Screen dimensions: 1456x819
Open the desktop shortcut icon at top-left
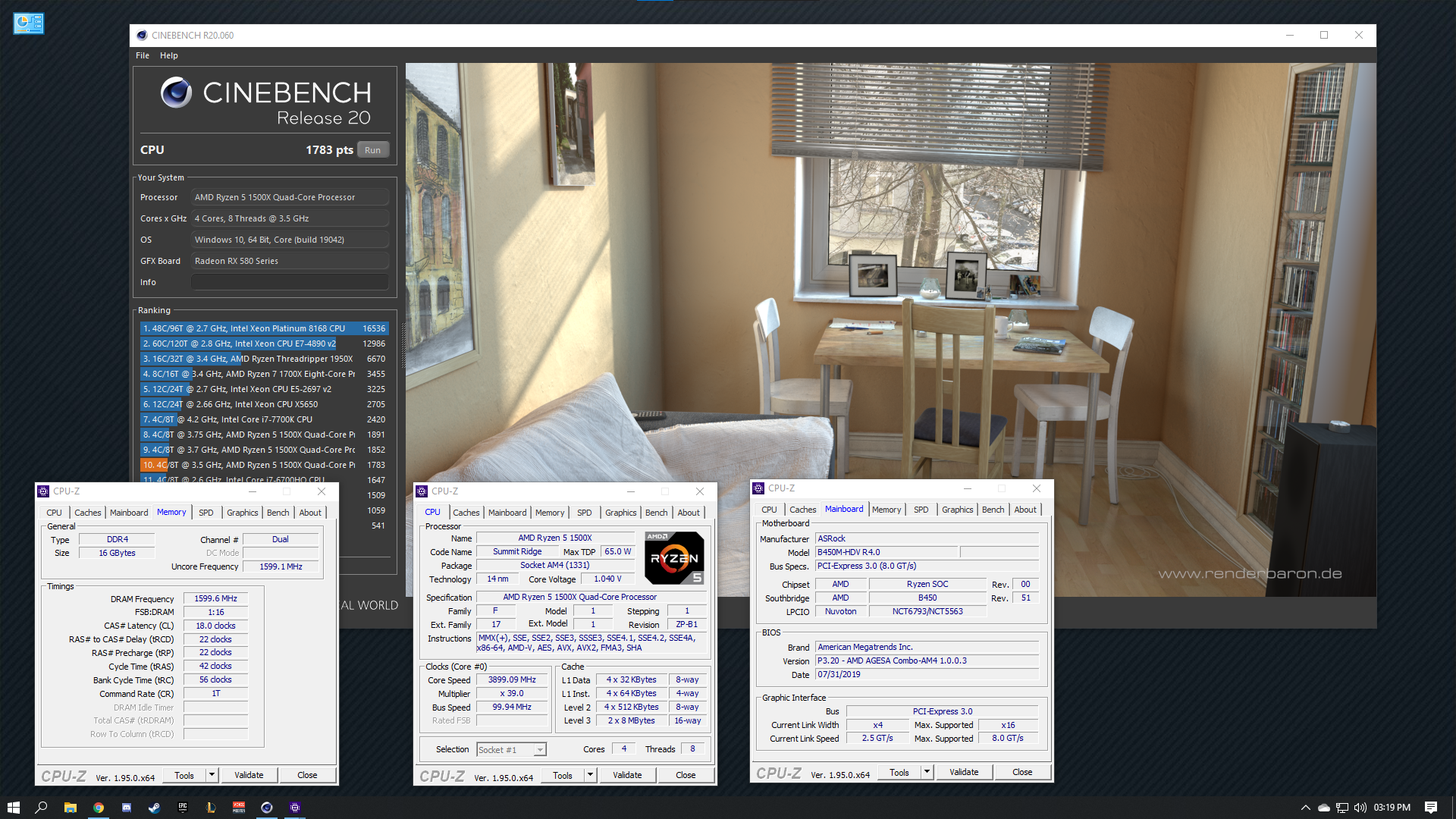29,24
